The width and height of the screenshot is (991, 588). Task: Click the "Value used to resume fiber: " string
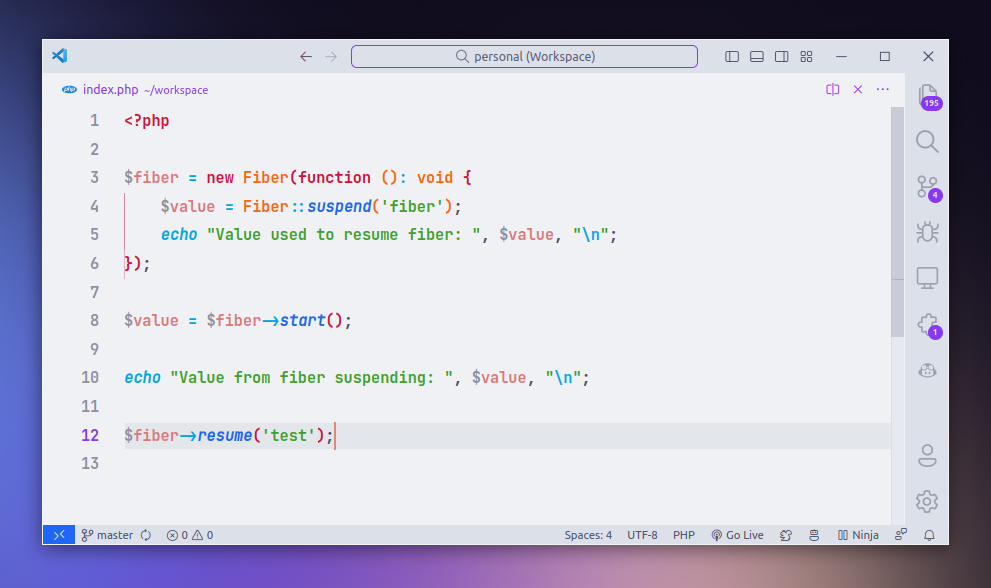(343, 235)
